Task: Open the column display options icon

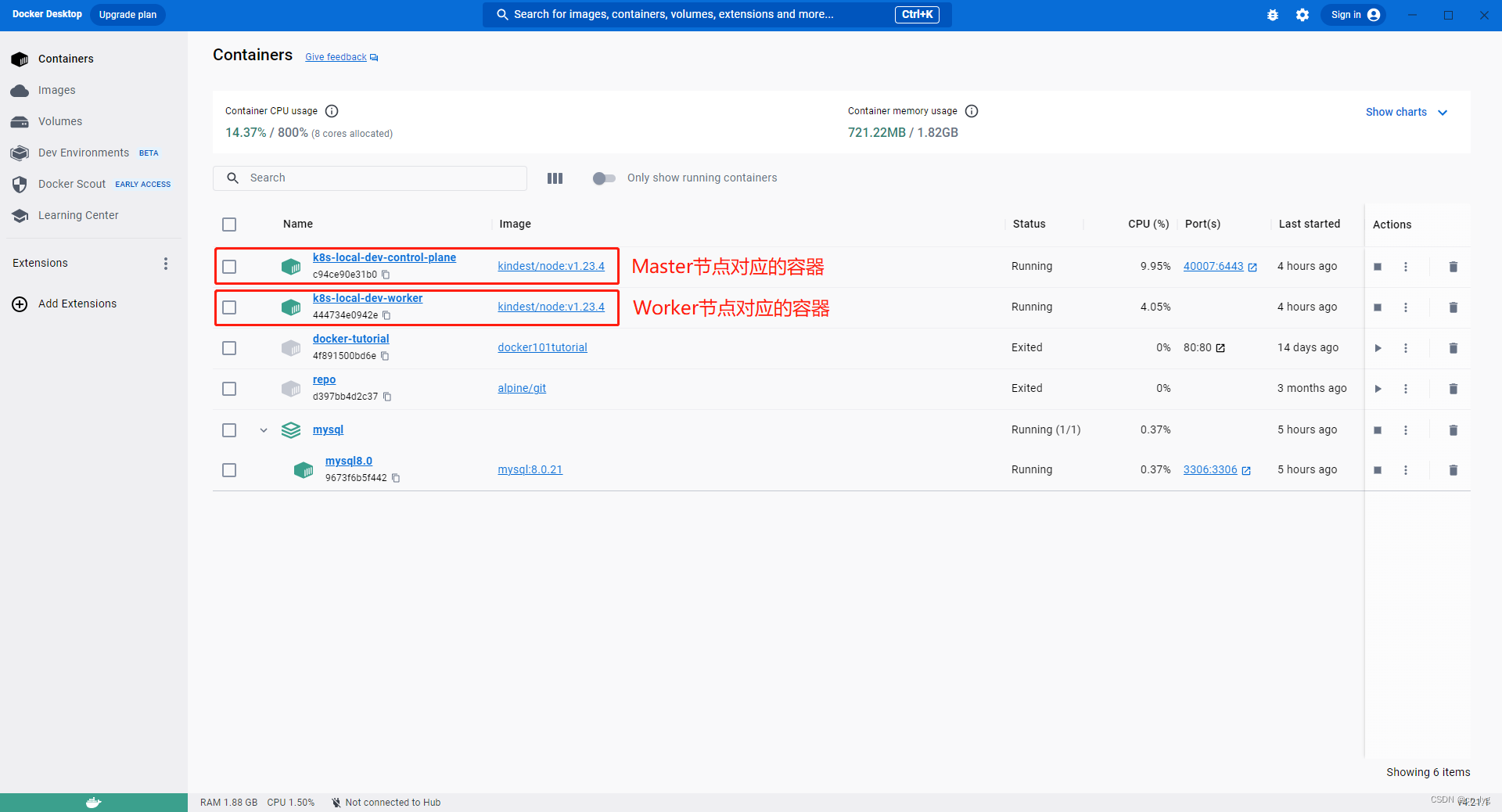Action: 555,178
